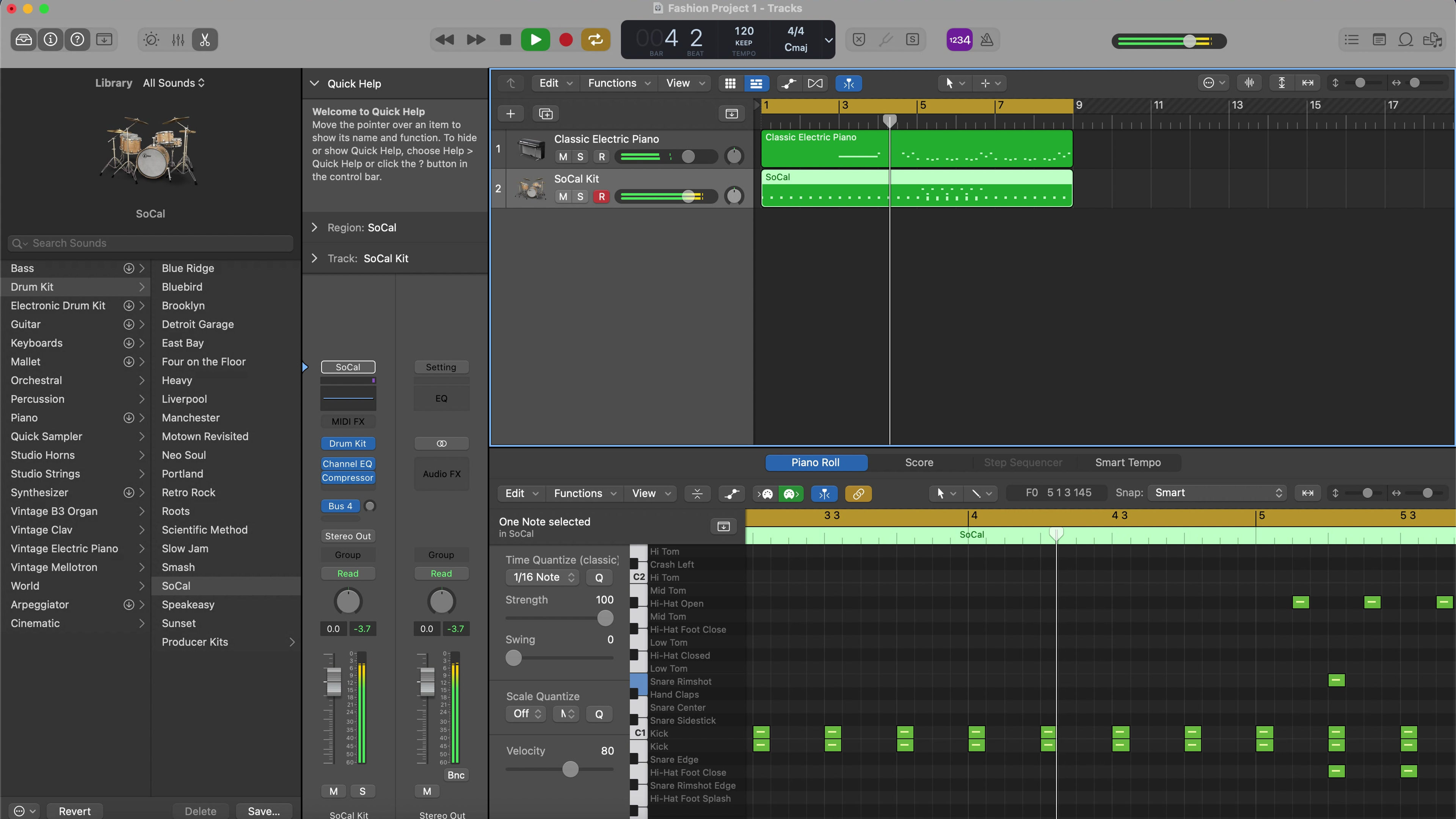The height and width of the screenshot is (819, 1456).
Task: Click the Add Track plus button
Action: (510, 114)
